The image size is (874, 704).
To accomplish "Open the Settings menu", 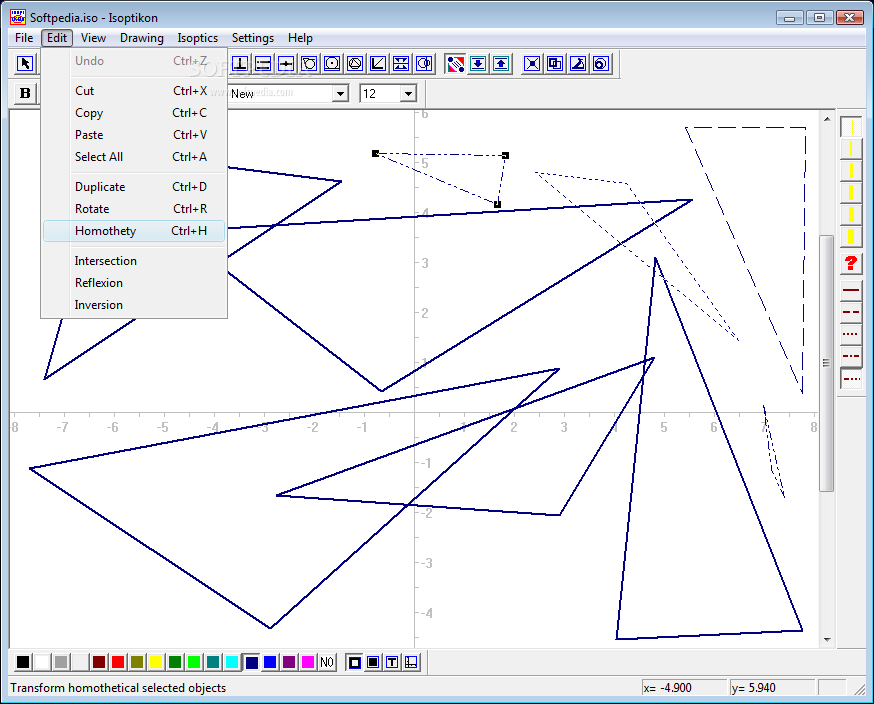I will pos(253,38).
